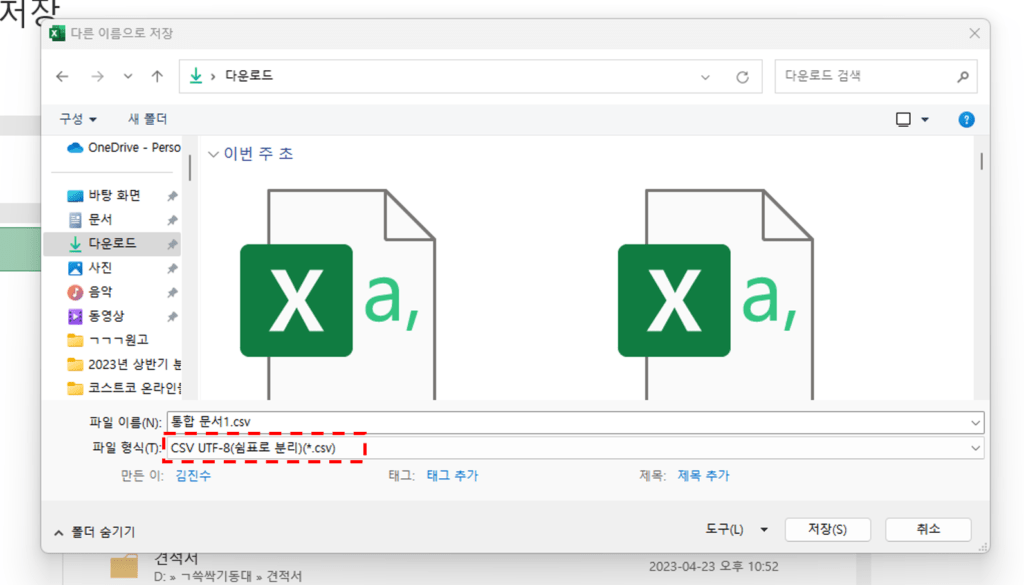1024x585 pixels.
Task: Collapse the folder pane with 폴더 숨기기
Action: coord(95,532)
